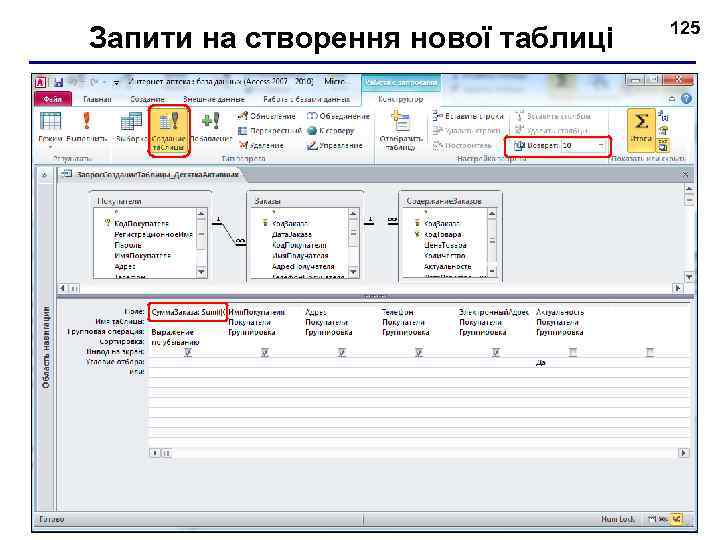Uncheck Вывод на экран for ИмяПокупателя

coord(265,352)
